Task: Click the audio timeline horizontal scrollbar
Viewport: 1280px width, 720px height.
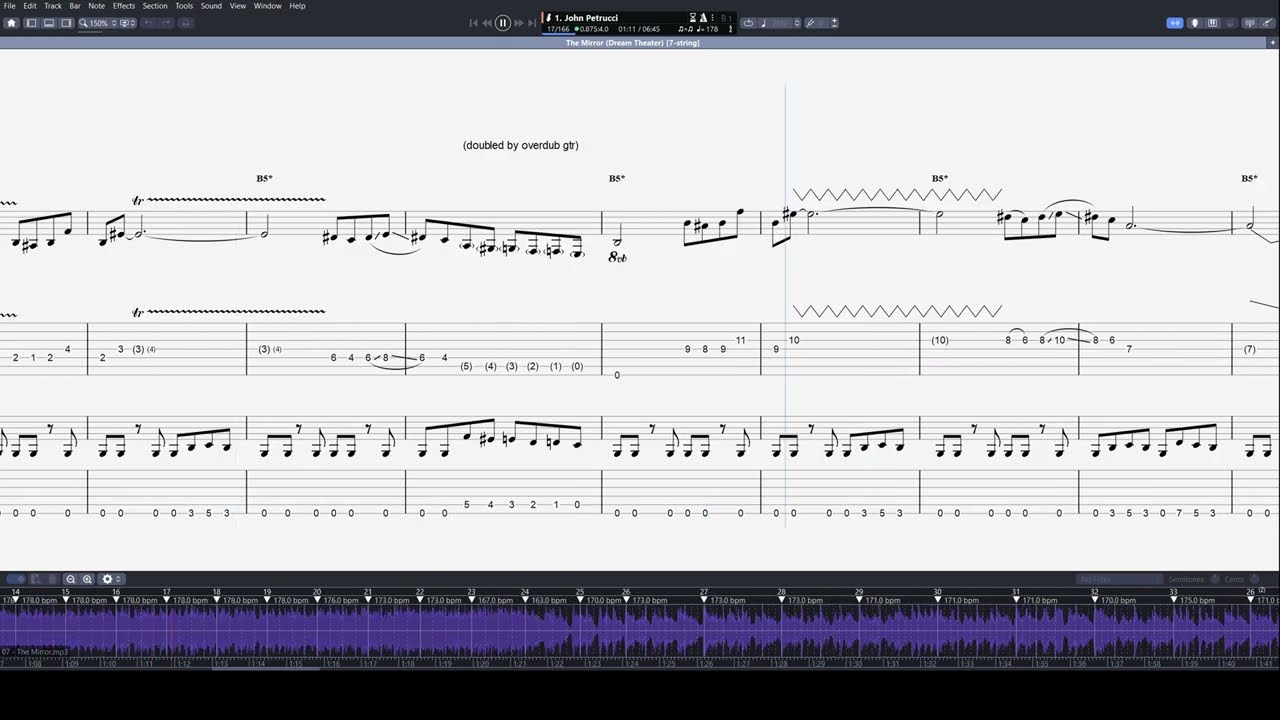Action: (x=266, y=668)
